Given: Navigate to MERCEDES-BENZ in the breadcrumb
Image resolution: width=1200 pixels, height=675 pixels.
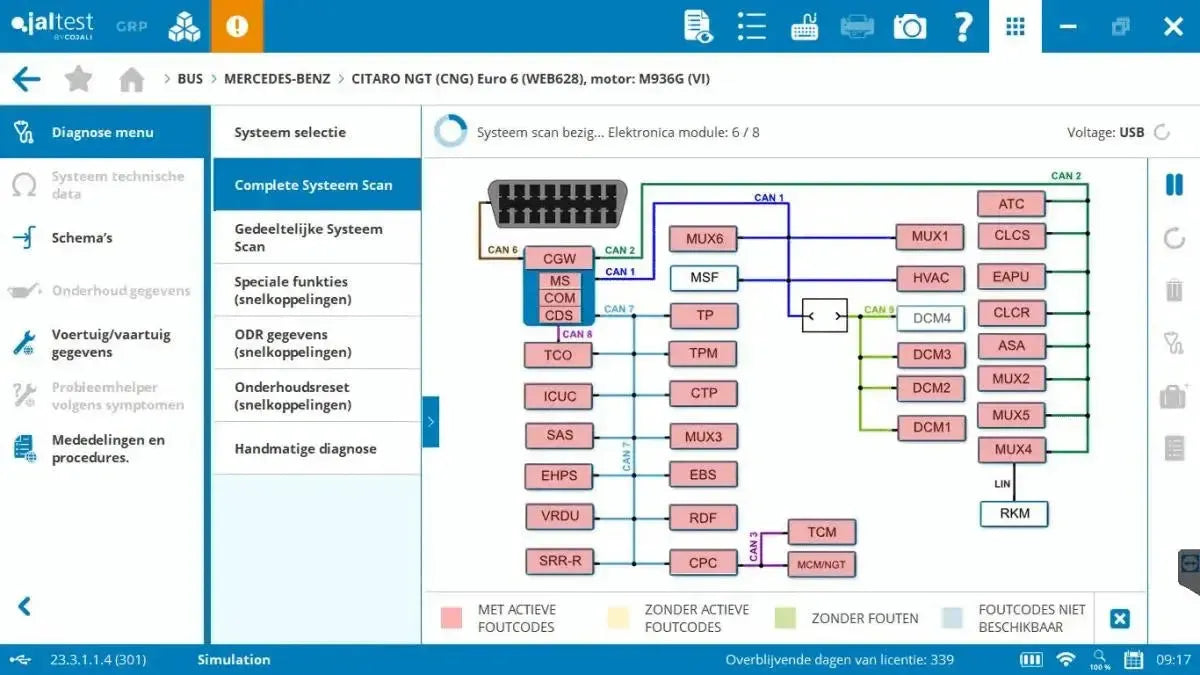Looking at the screenshot, I should tap(277, 78).
